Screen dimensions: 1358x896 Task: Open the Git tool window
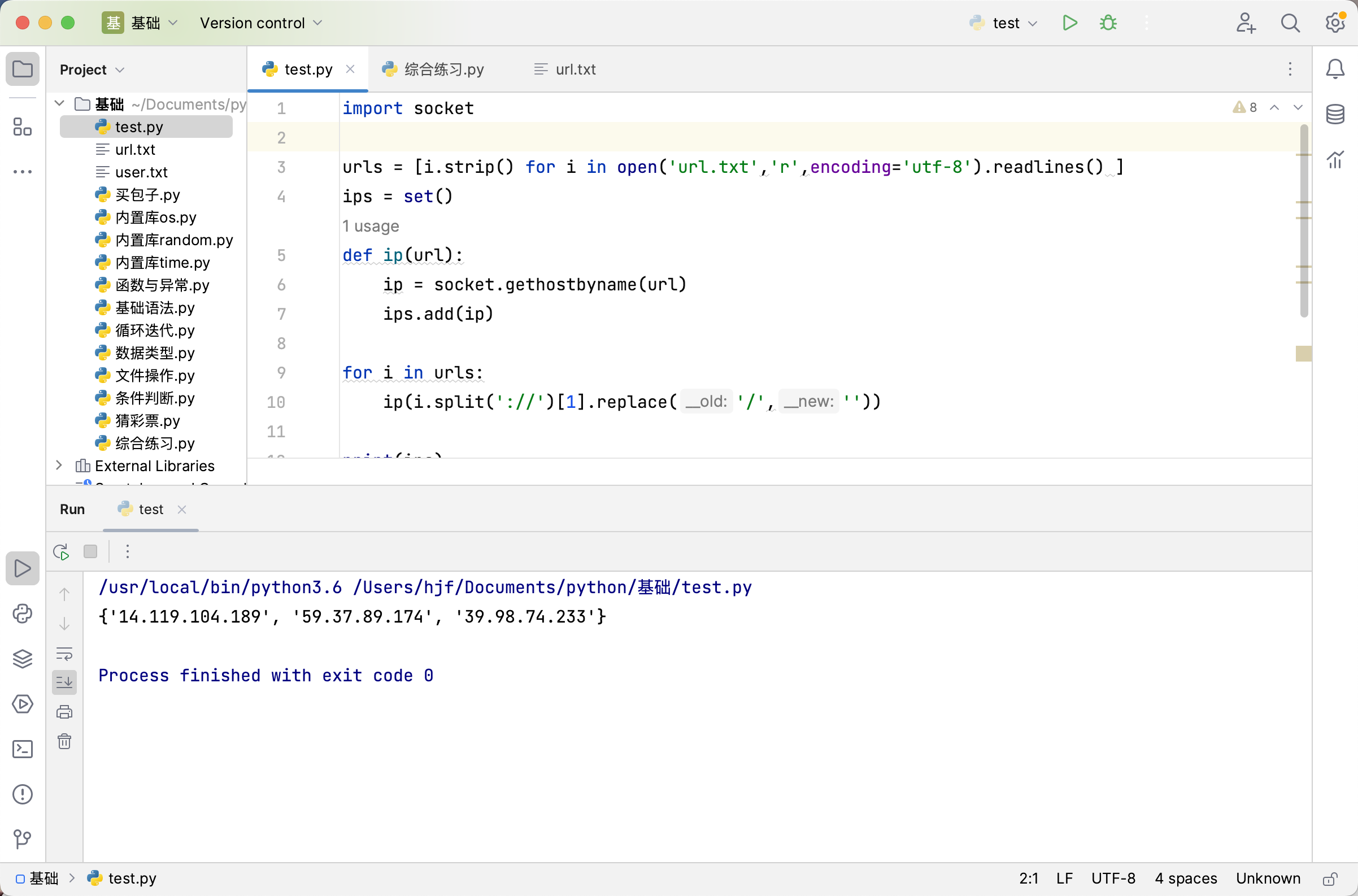coord(22,840)
